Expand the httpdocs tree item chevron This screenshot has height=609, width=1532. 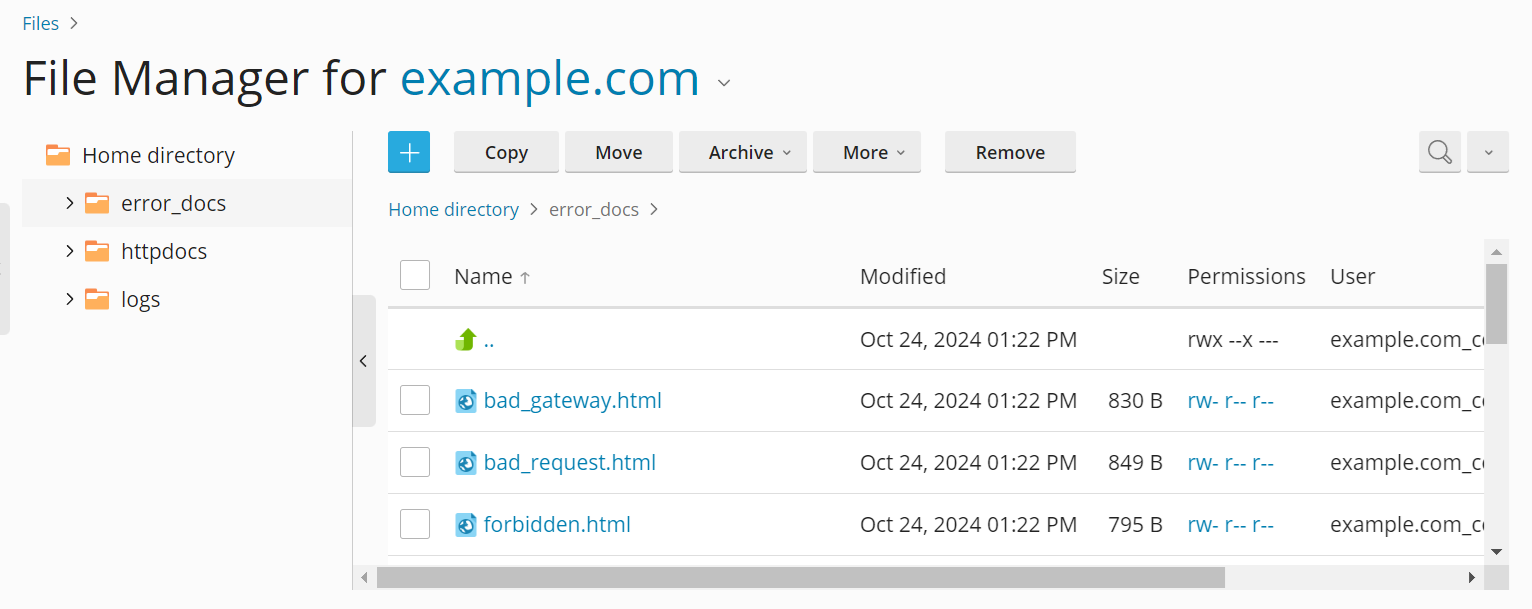click(x=68, y=250)
